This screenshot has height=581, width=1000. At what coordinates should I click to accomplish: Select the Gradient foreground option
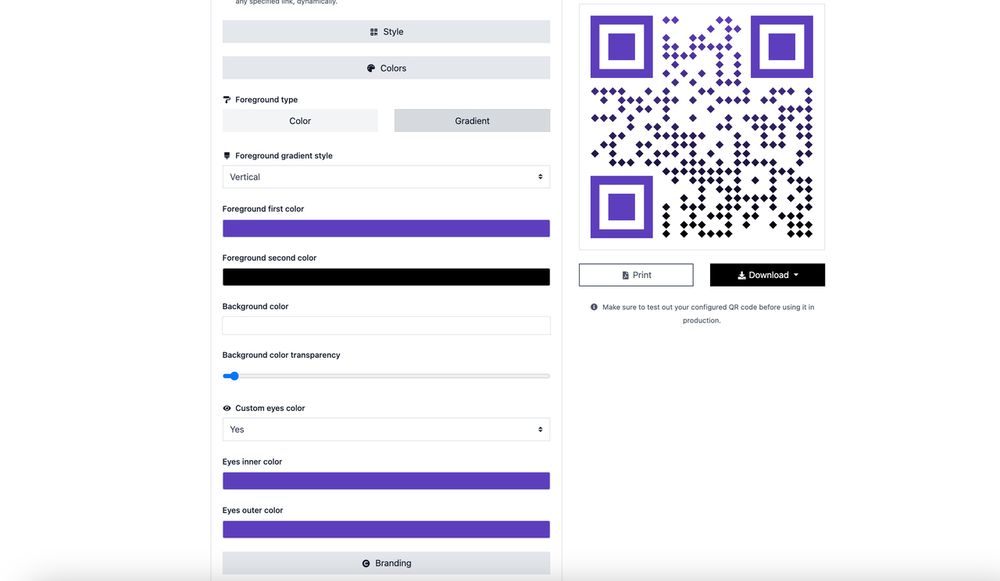pyautogui.click(x=471, y=120)
